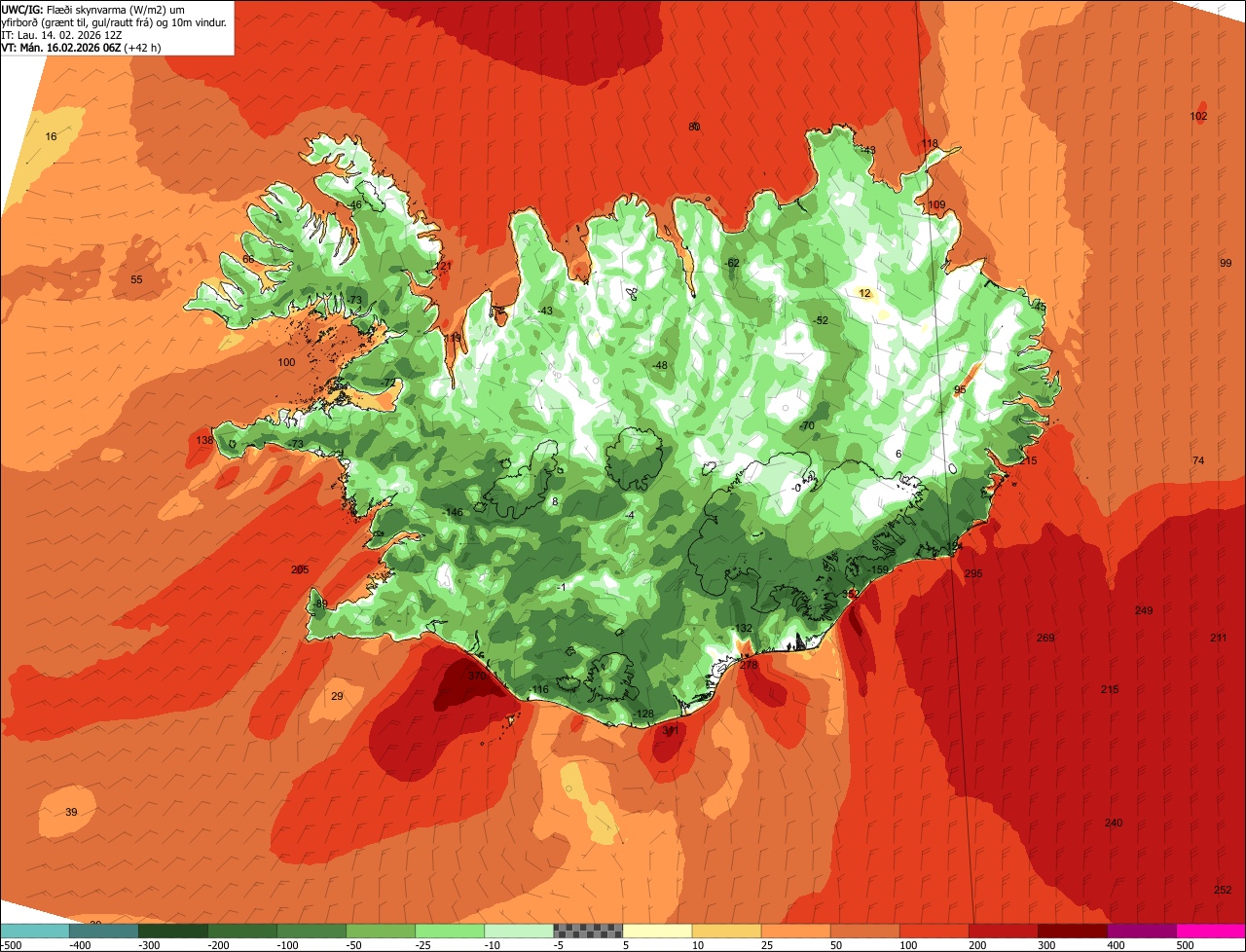Click the map value 74 east of Iceland
This screenshot has height=952, width=1246.
[1198, 460]
